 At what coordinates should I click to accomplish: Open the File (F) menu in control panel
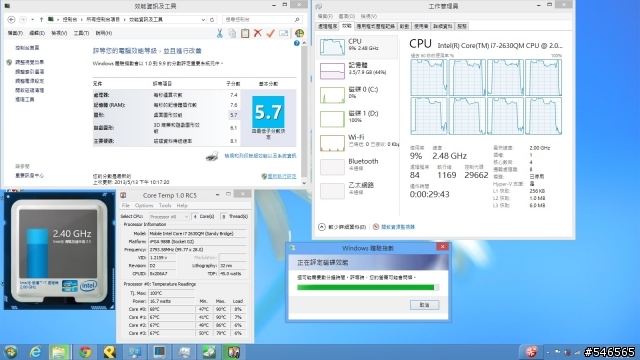15,33
